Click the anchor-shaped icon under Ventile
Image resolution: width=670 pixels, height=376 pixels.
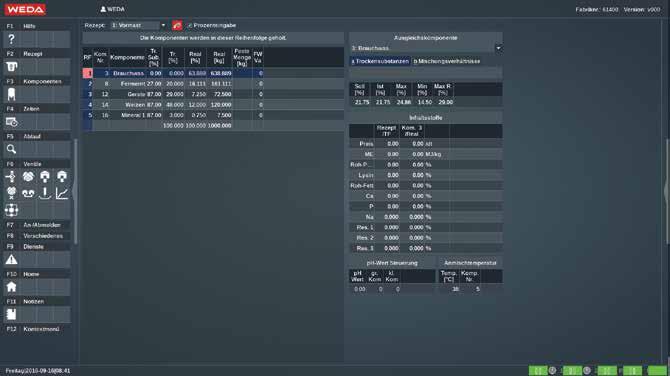[45, 193]
